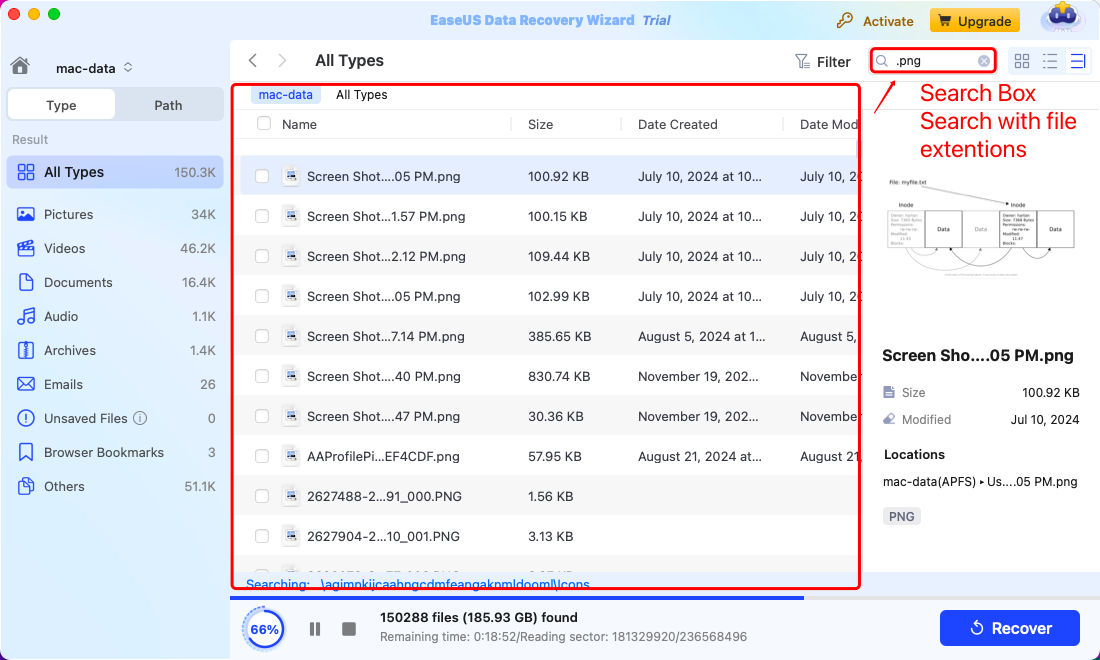Show Unsaved Files category
This screenshot has height=660, width=1100.
tap(115, 419)
